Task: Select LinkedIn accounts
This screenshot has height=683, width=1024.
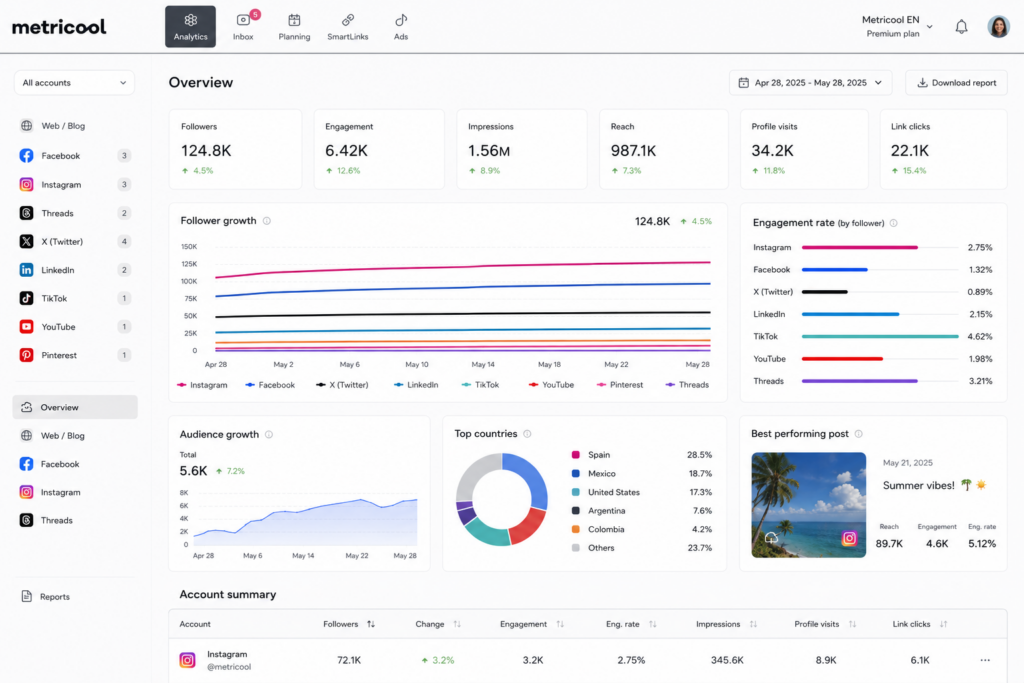Action: pyautogui.click(x=74, y=270)
